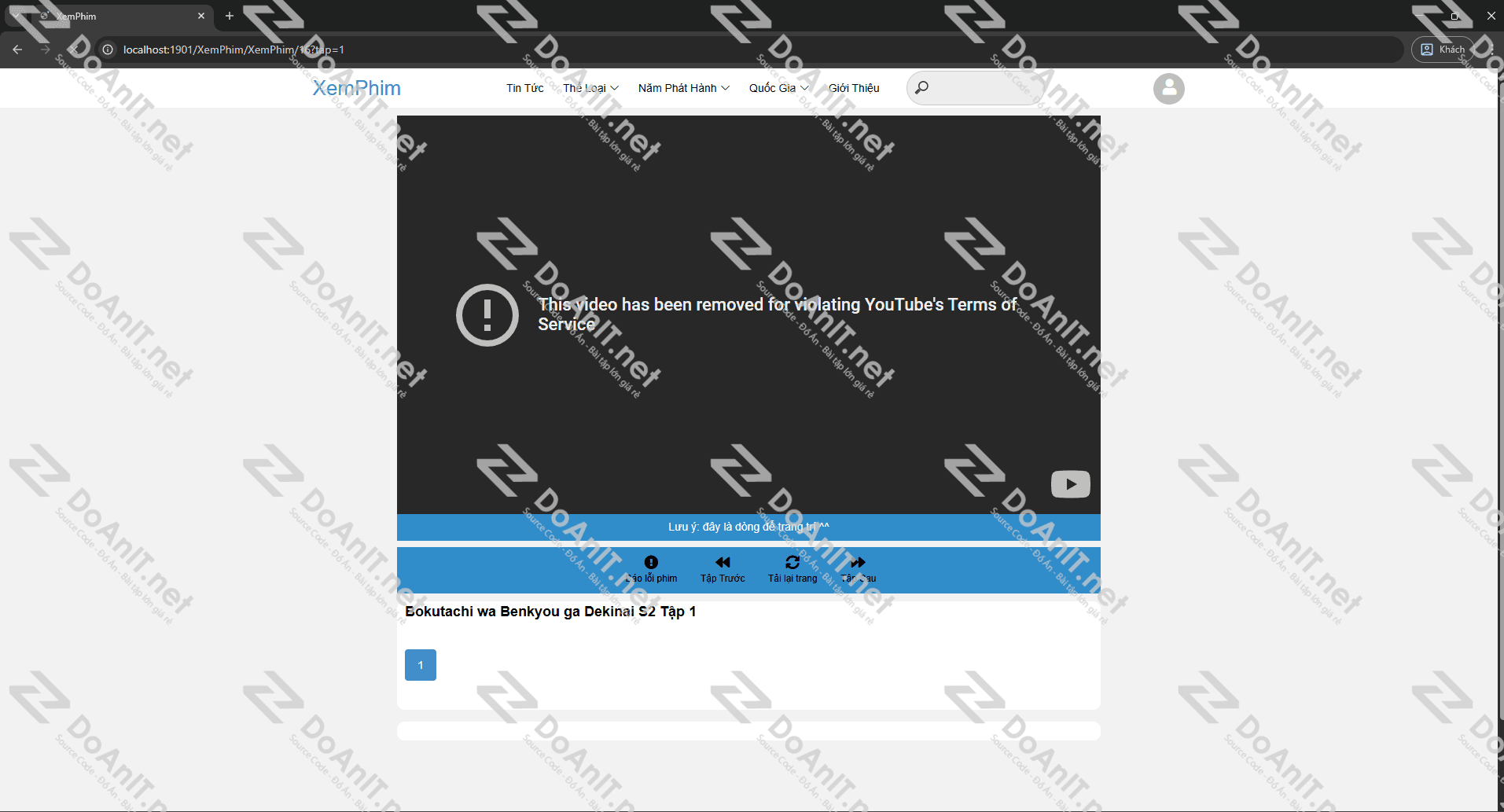Open the Giới Thiệu page
1504x812 pixels.
pyautogui.click(x=854, y=88)
